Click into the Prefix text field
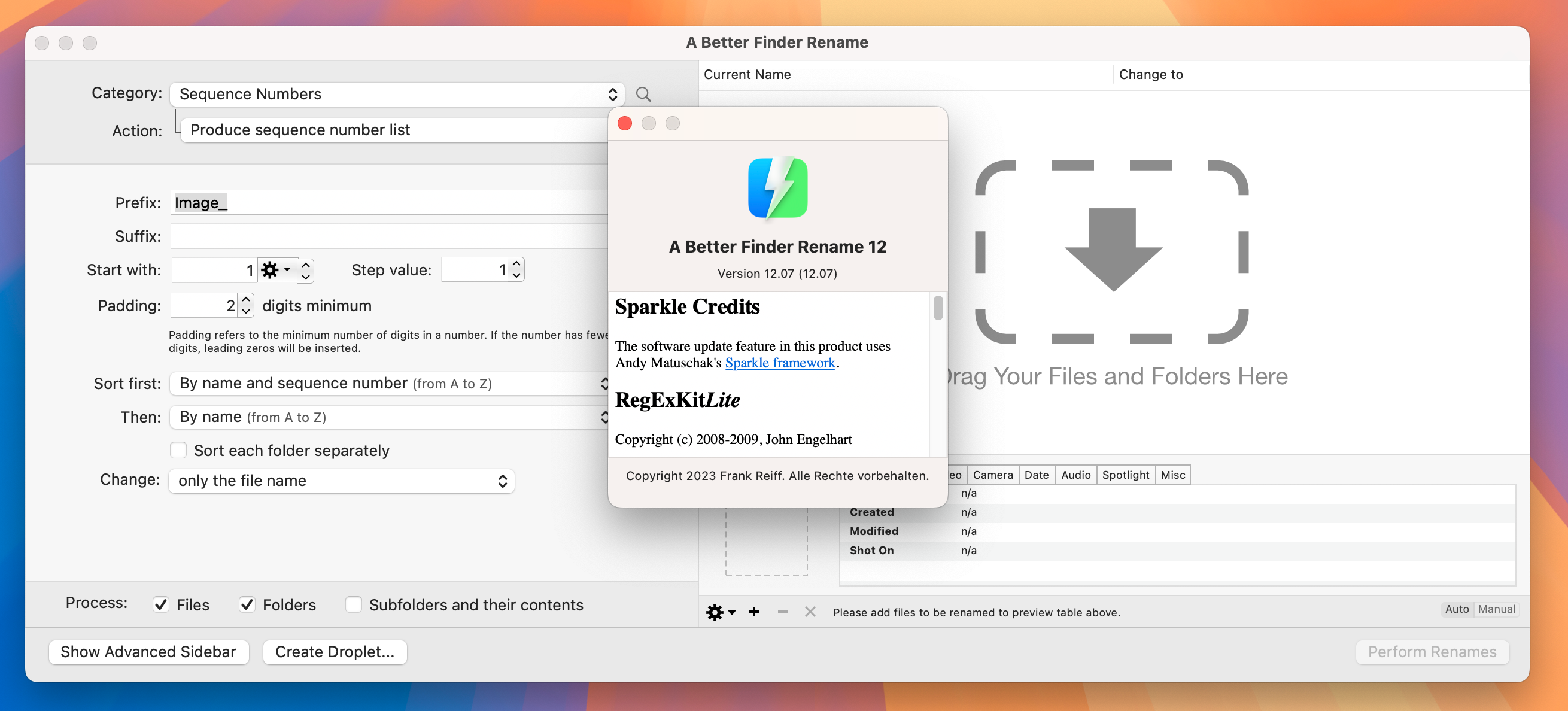 pos(390,202)
